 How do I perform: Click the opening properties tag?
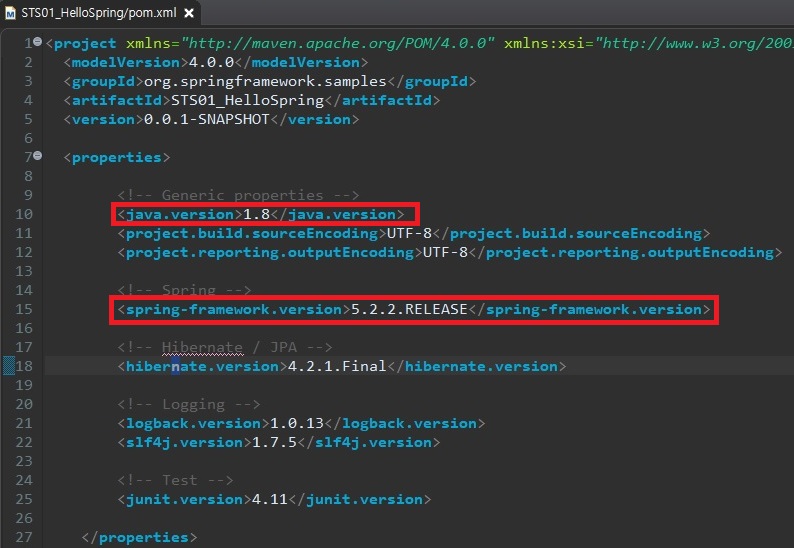pos(117,158)
